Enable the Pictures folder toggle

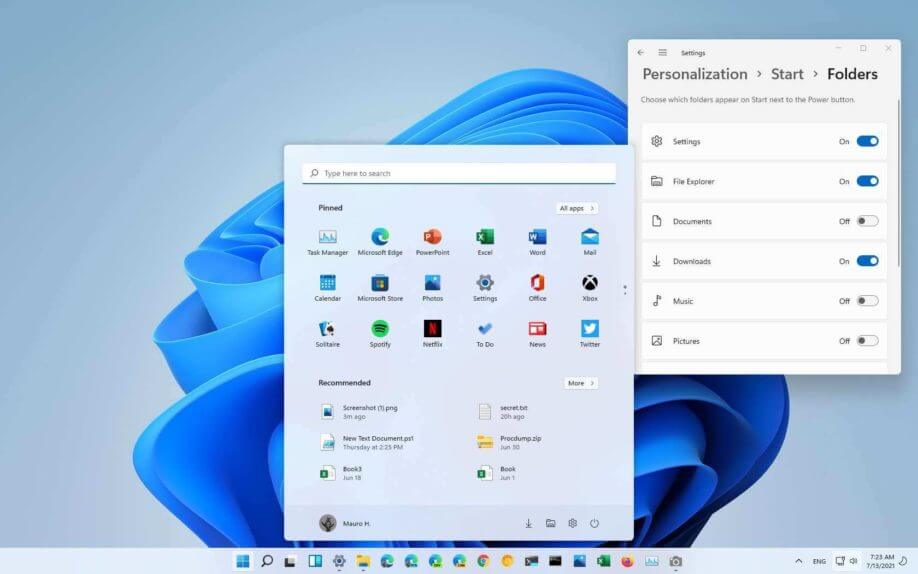pos(868,340)
